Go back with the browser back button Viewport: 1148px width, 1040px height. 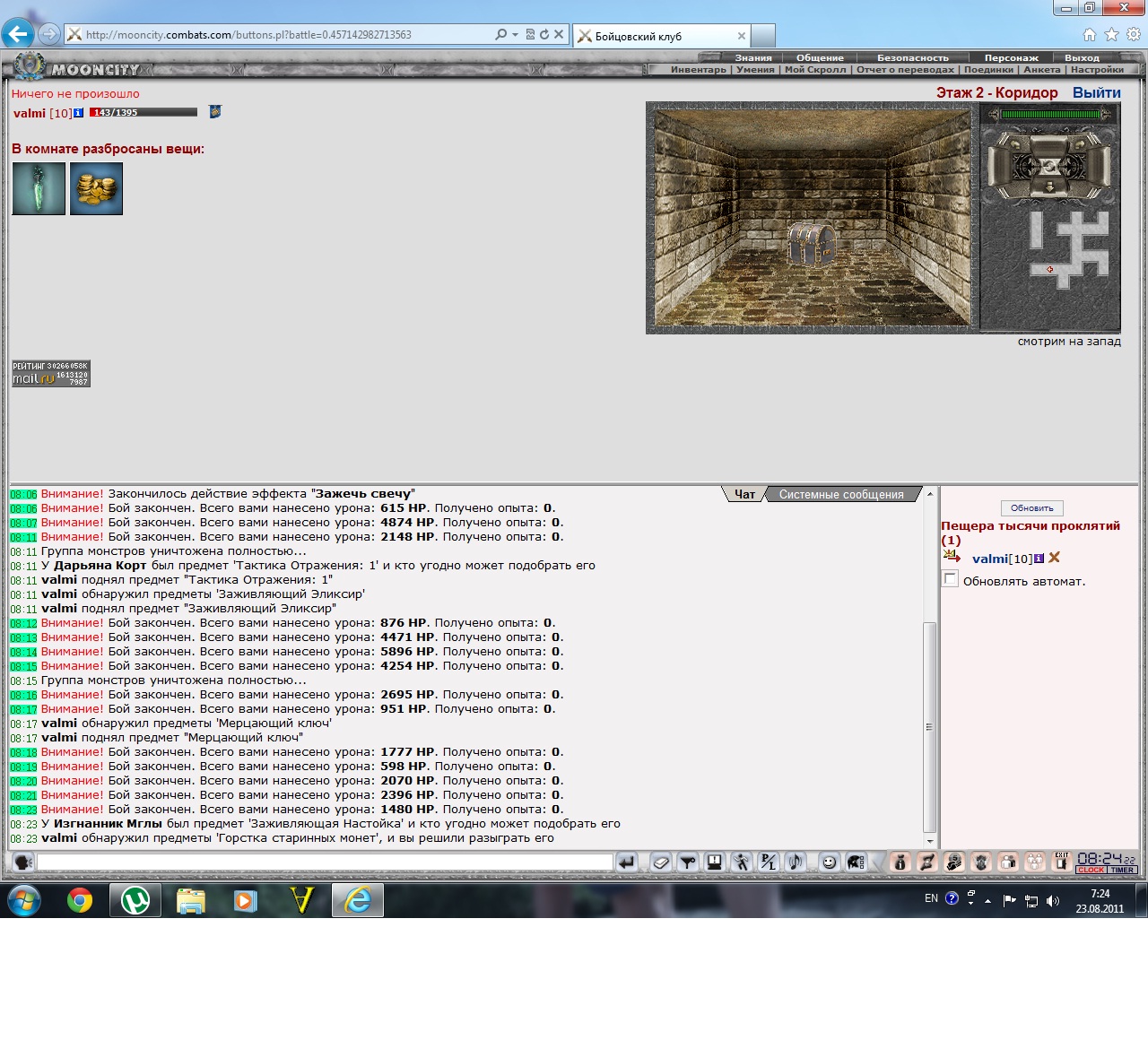click(x=18, y=34)
